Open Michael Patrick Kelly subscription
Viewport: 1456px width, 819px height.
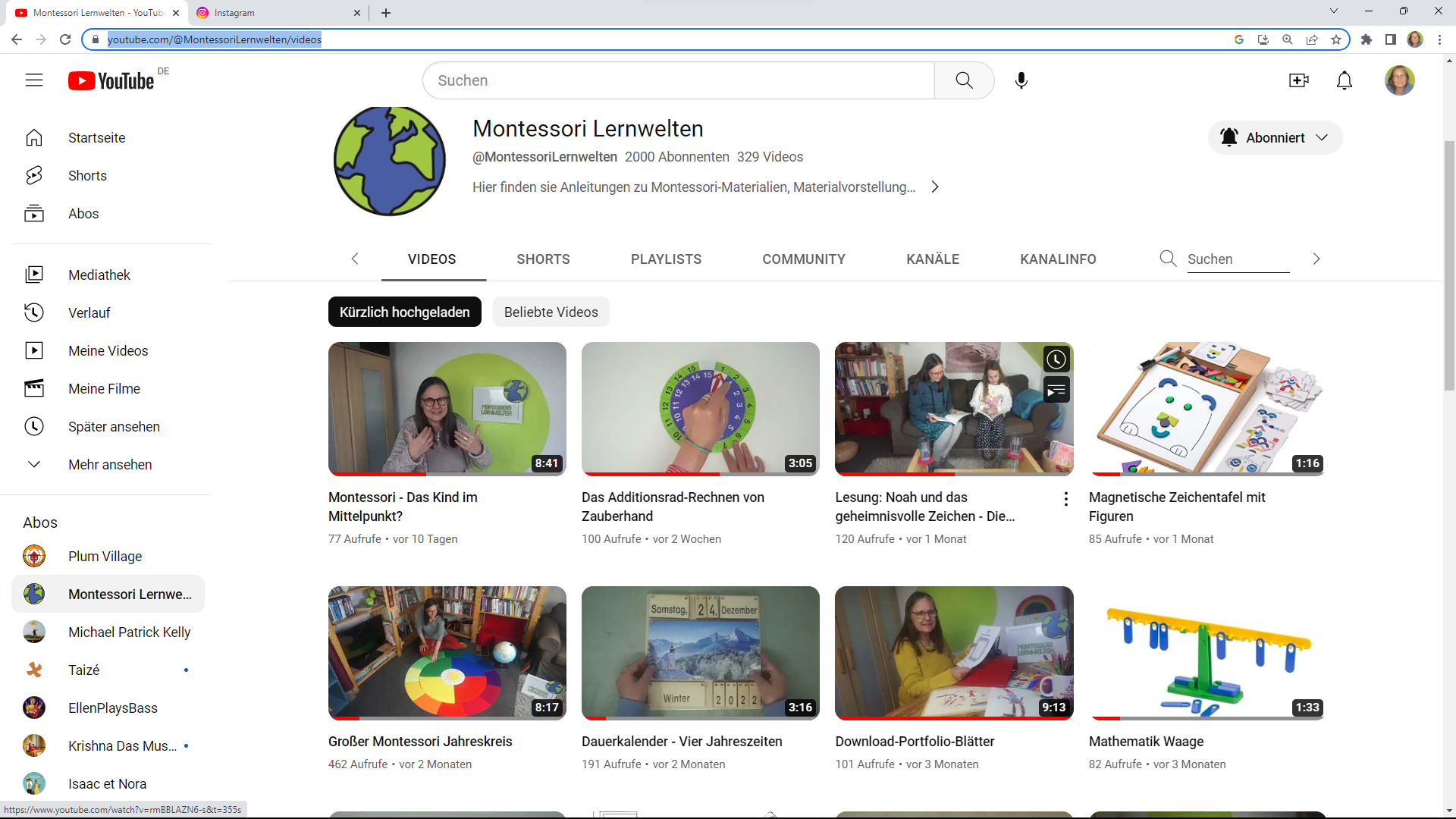click(x=108, y=632)
